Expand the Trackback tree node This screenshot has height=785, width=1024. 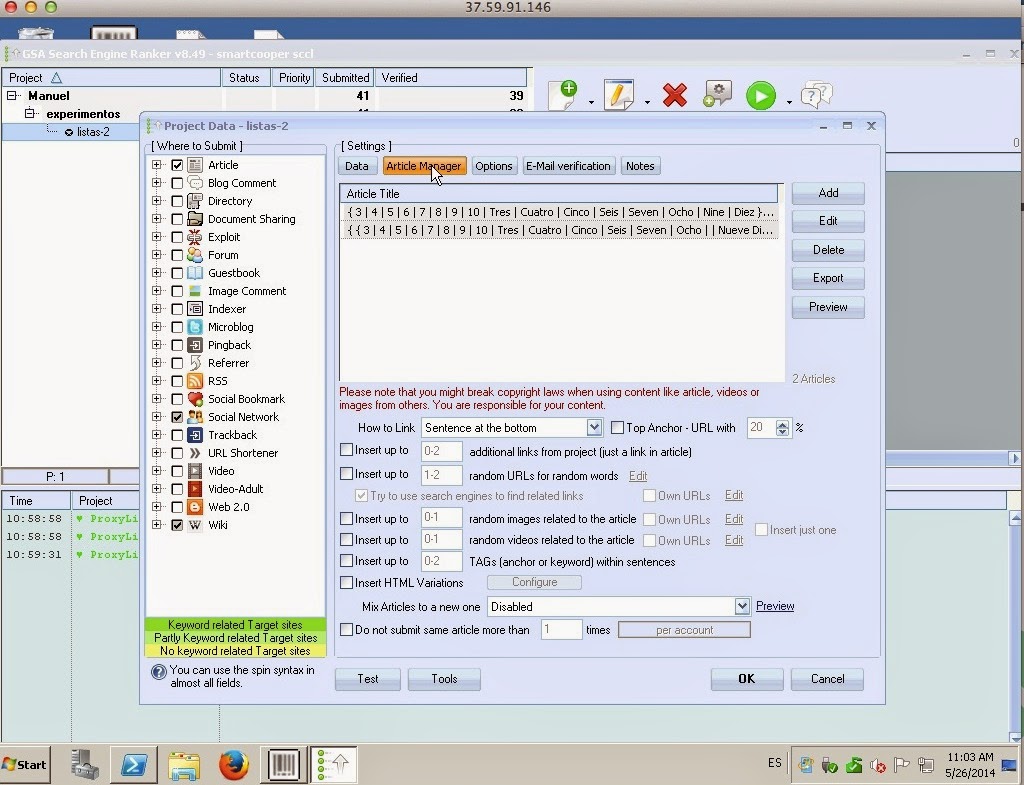[157, 435]
